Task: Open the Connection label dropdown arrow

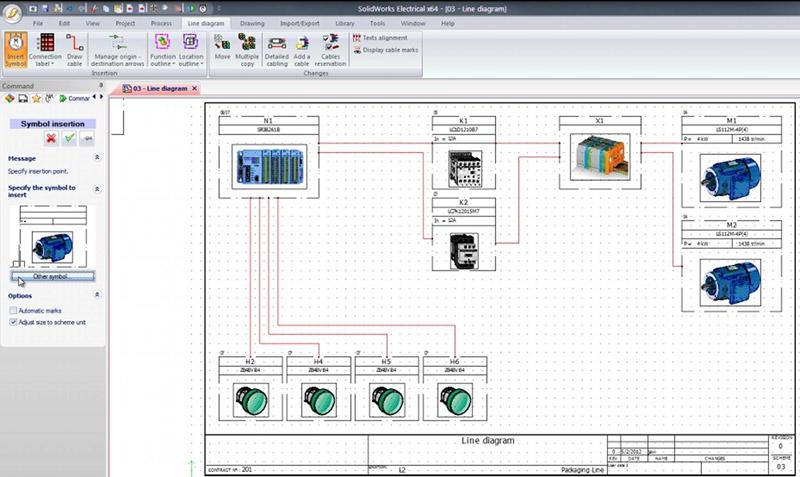Action: (x=53, y=64)
